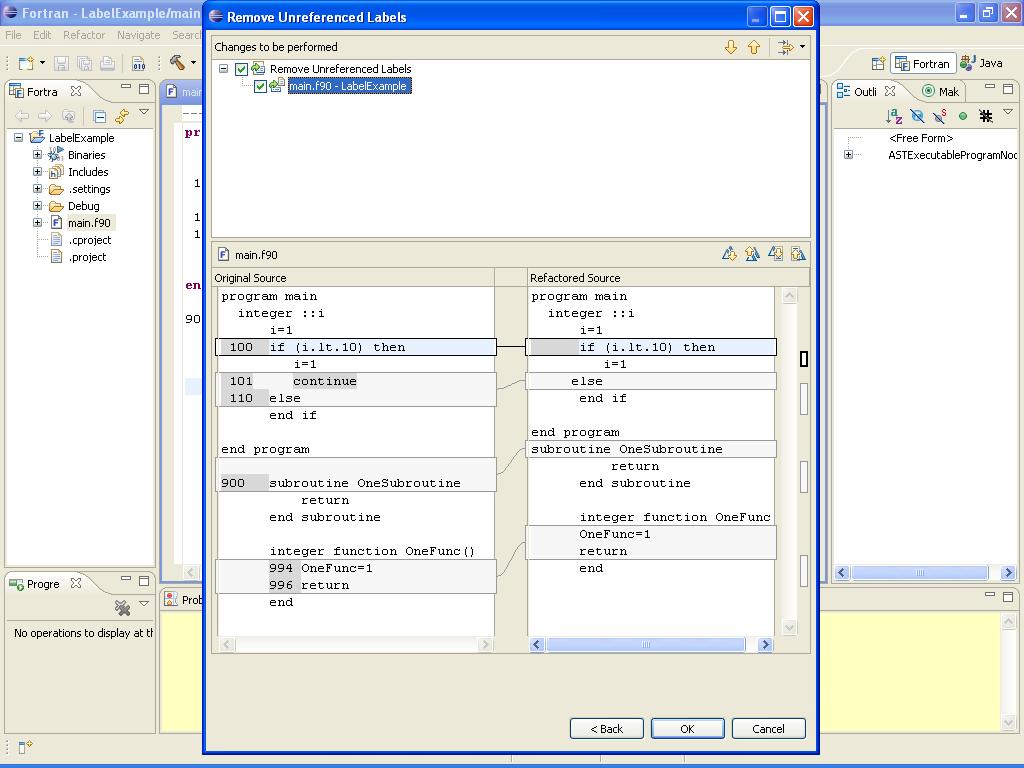Click fast view icon in status bar

click(25, 746)
